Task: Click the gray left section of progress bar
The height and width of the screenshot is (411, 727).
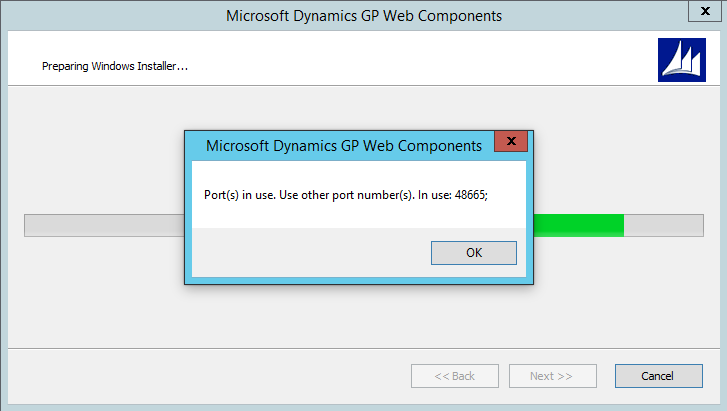Action: coord(100,225)
